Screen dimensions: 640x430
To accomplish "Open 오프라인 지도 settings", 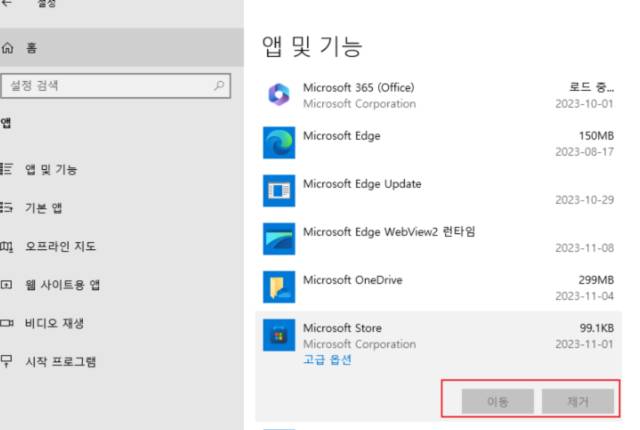I will coord(60,246).
